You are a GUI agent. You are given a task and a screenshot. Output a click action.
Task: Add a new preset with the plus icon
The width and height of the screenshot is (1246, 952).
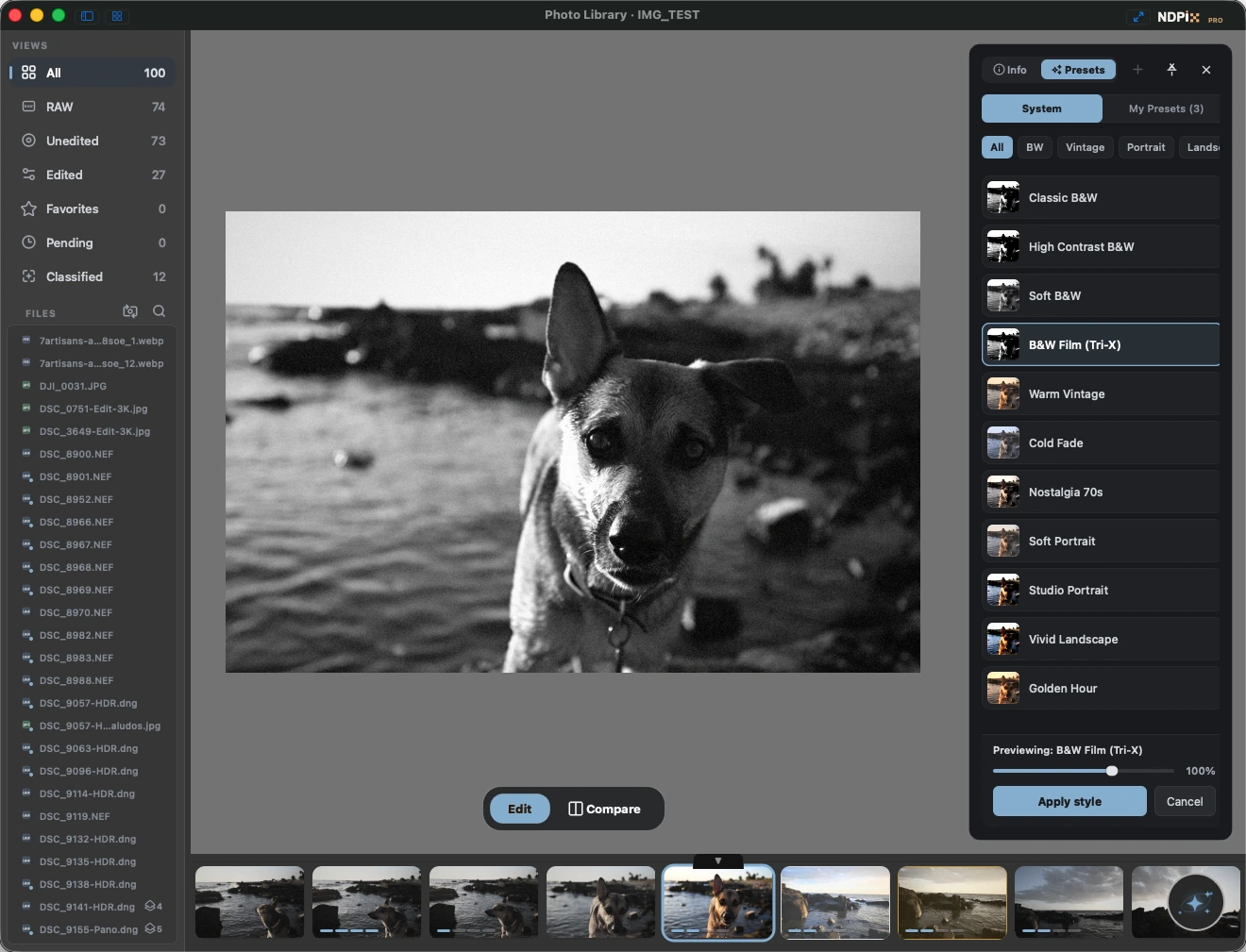pyautogui.click(x=1137, y=70)
